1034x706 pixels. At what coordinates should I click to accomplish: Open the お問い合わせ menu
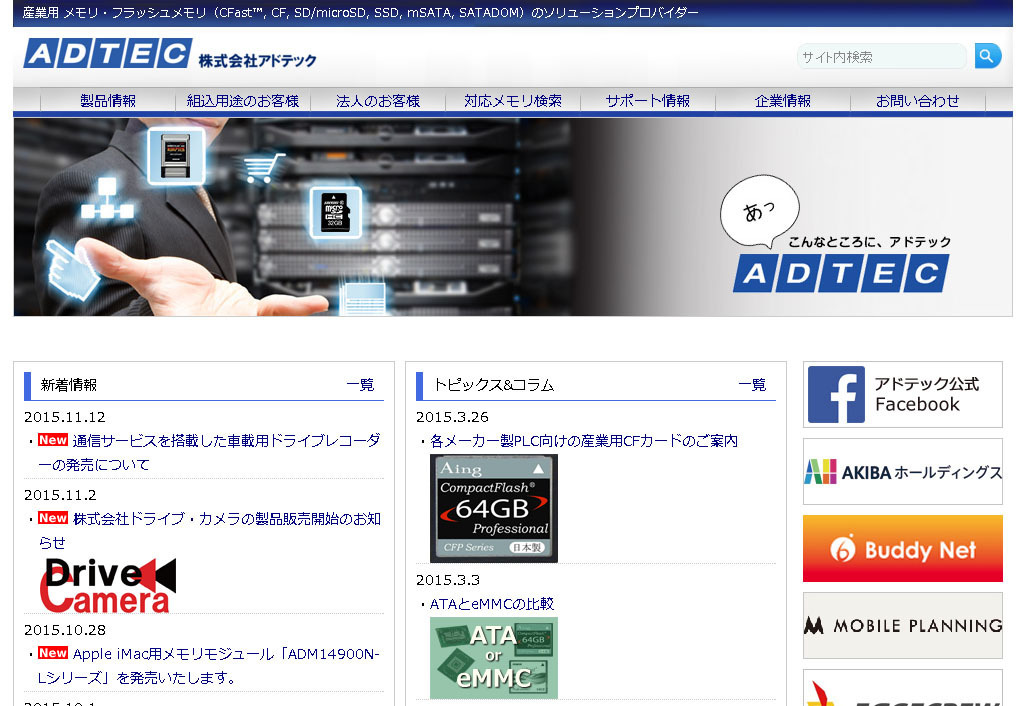pyautogui.click(x=918, y=100)
